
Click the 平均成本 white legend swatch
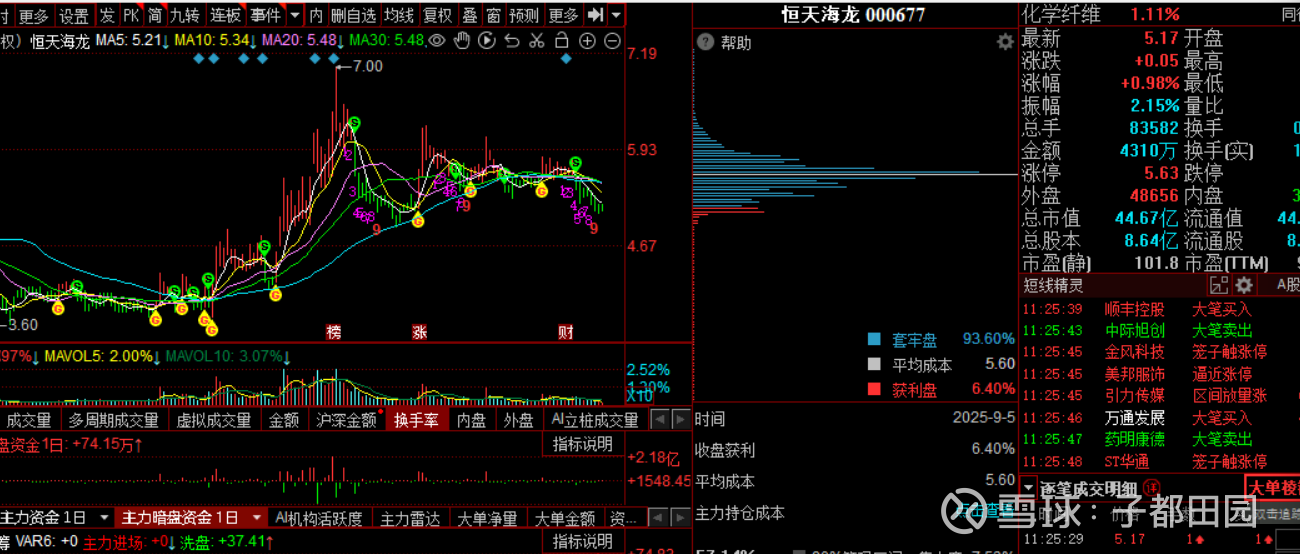tap(874, 365)
